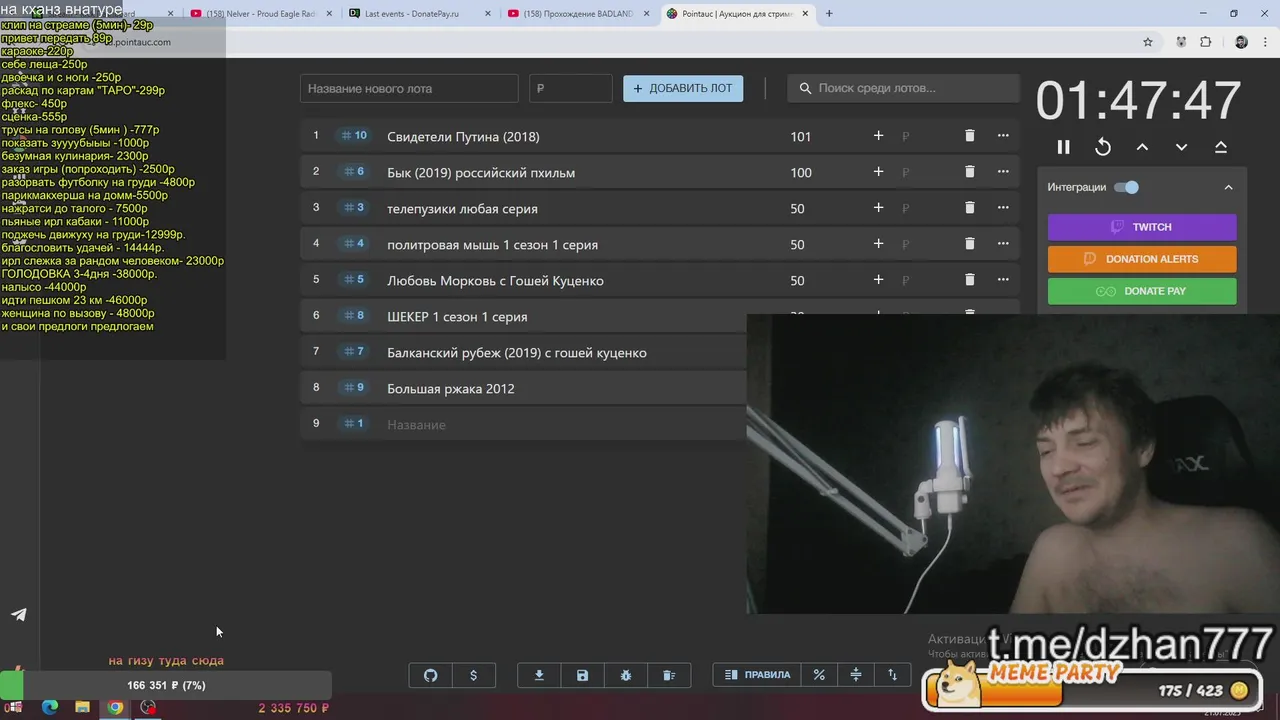This screenshot has width=1280, height=720.
Task: Reset the timer with the restart icon
Action: coord(1103,147)
